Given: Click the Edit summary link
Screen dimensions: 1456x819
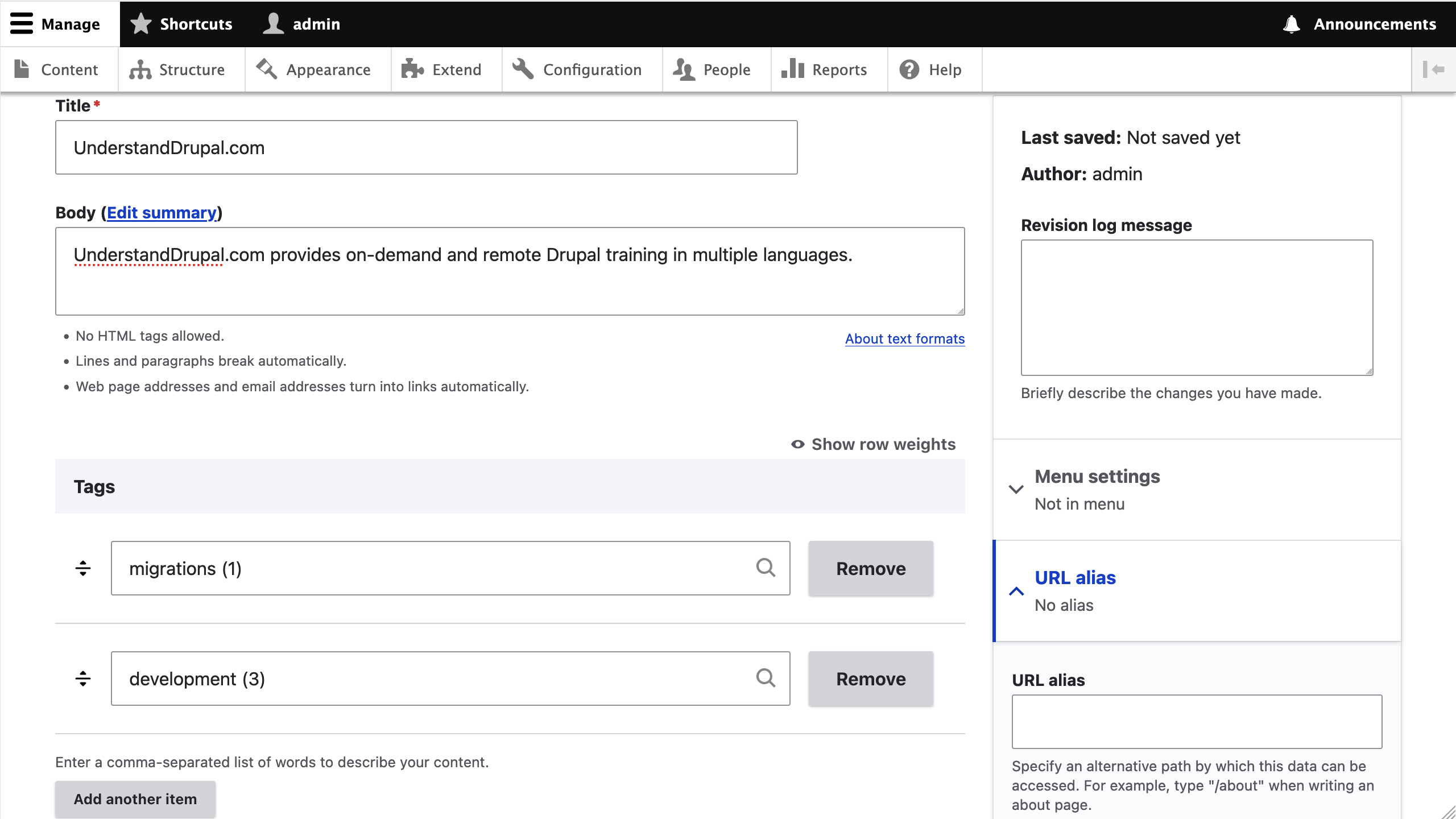Looking at the screenshot, I should point(162,213).
